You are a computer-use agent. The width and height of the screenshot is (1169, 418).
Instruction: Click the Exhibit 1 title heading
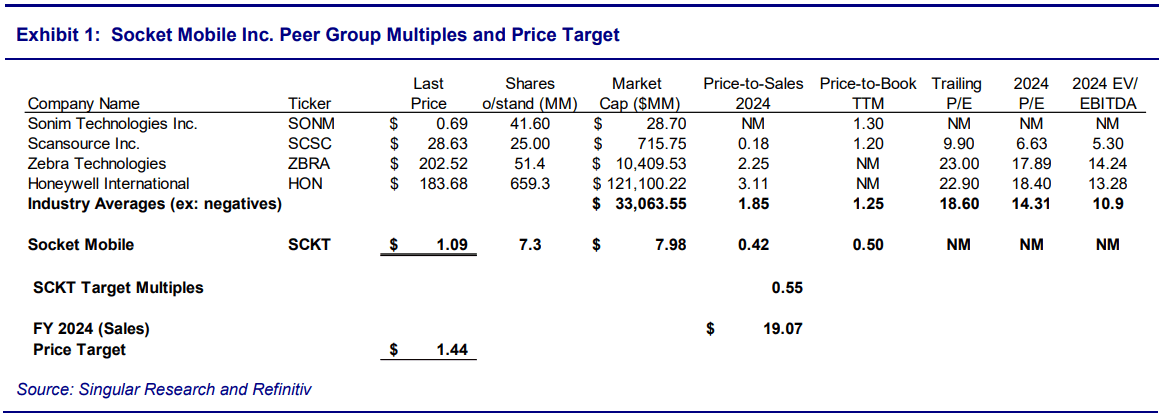319,35
